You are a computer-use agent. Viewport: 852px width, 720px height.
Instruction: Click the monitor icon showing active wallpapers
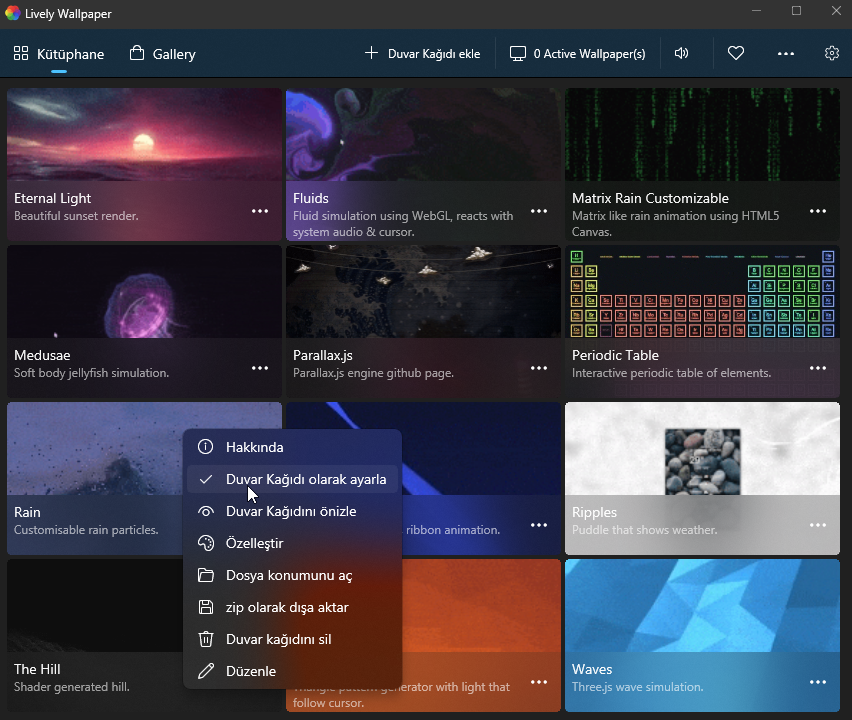(x=518, y=53)
